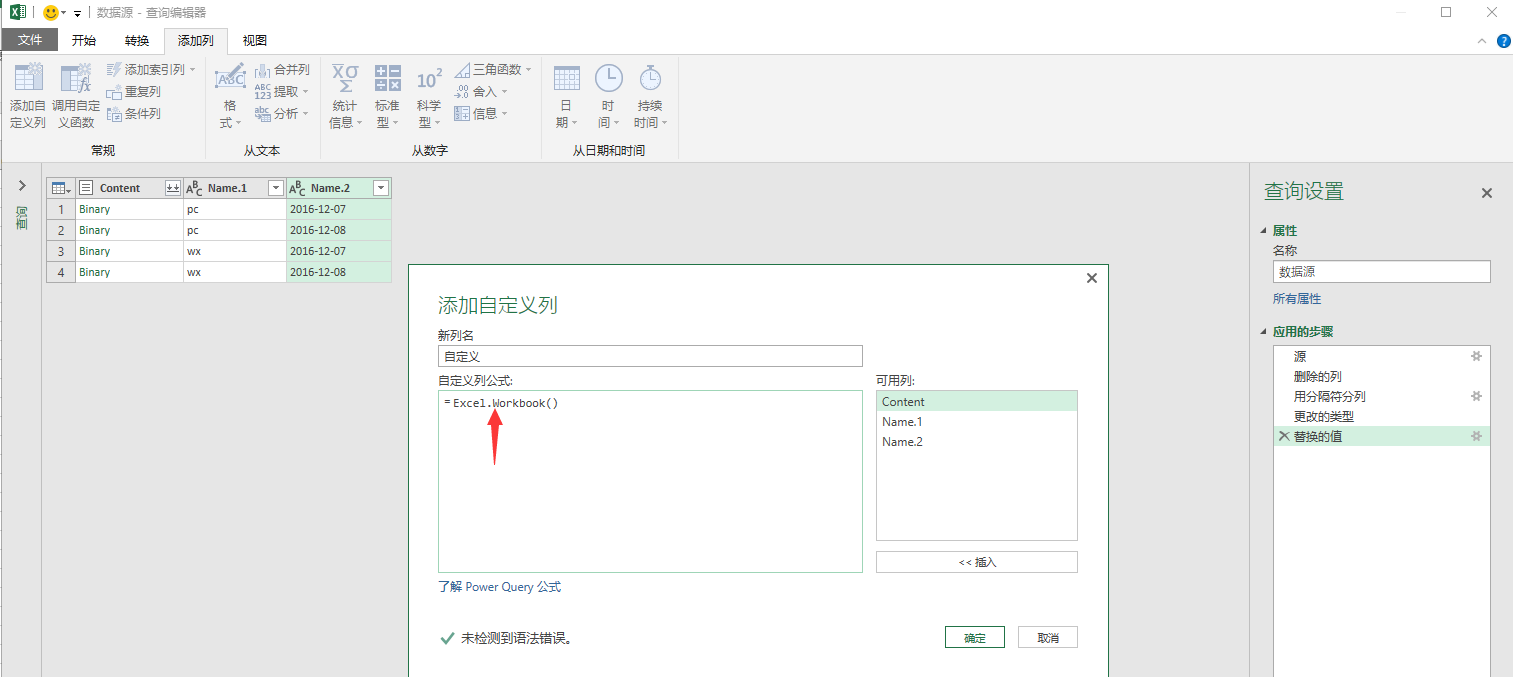
Task: Select the 更改的类型 applied step
Action: [1381, 416]
